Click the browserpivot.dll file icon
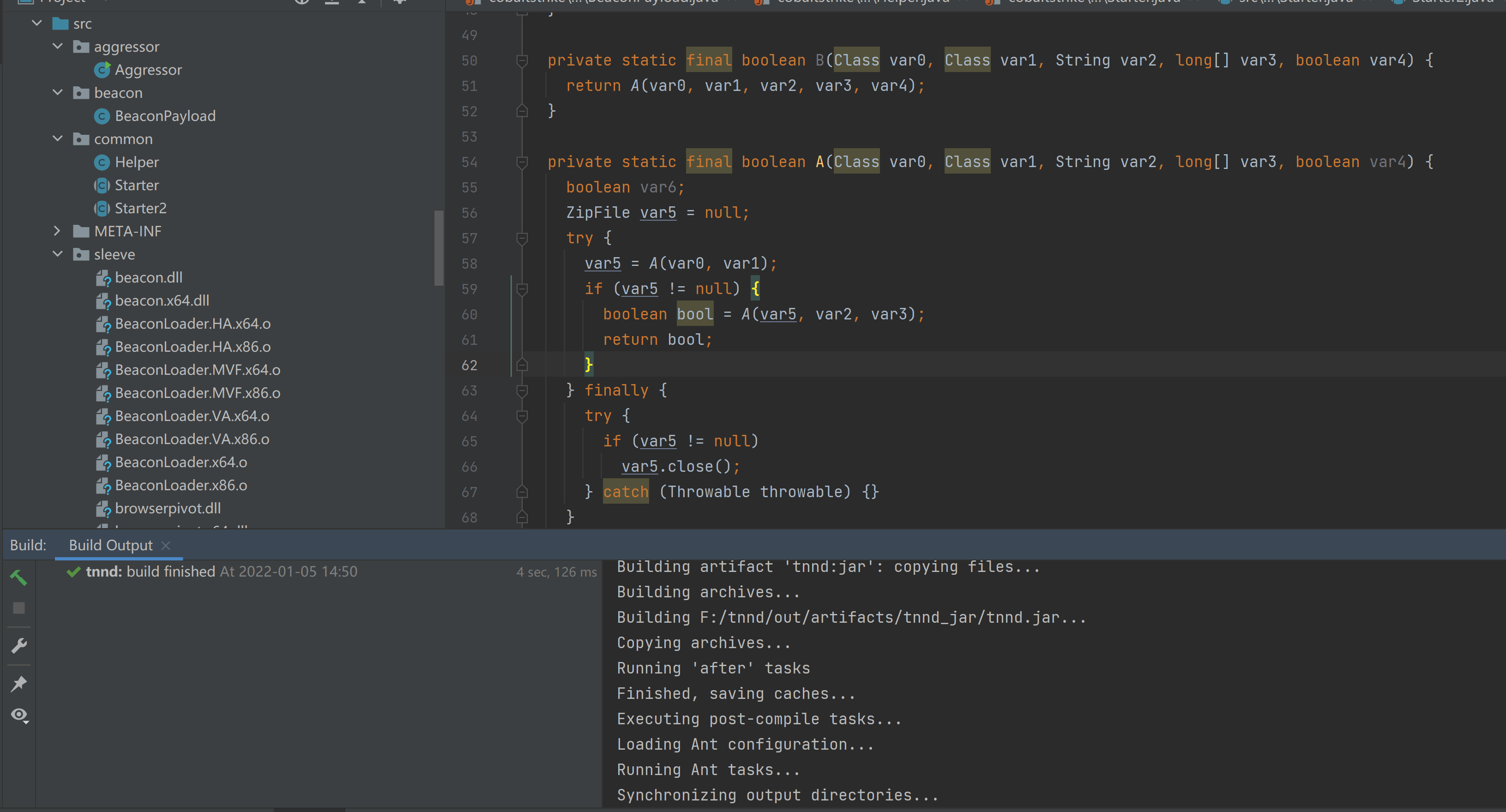The height and width of the screenshot is (812, 1506). click(x=103, y=509)
